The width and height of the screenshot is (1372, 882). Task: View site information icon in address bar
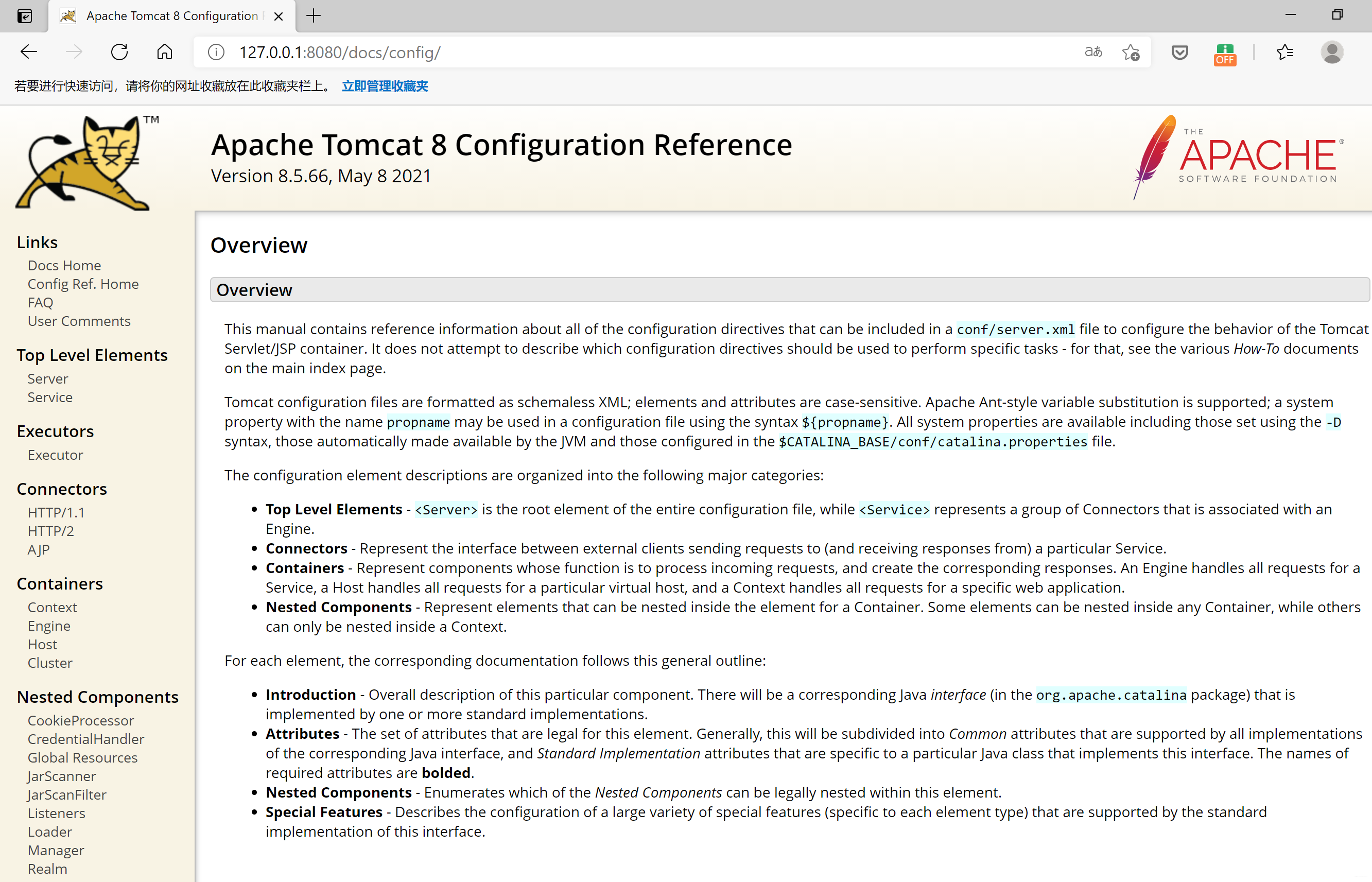(x=216, y=52)
